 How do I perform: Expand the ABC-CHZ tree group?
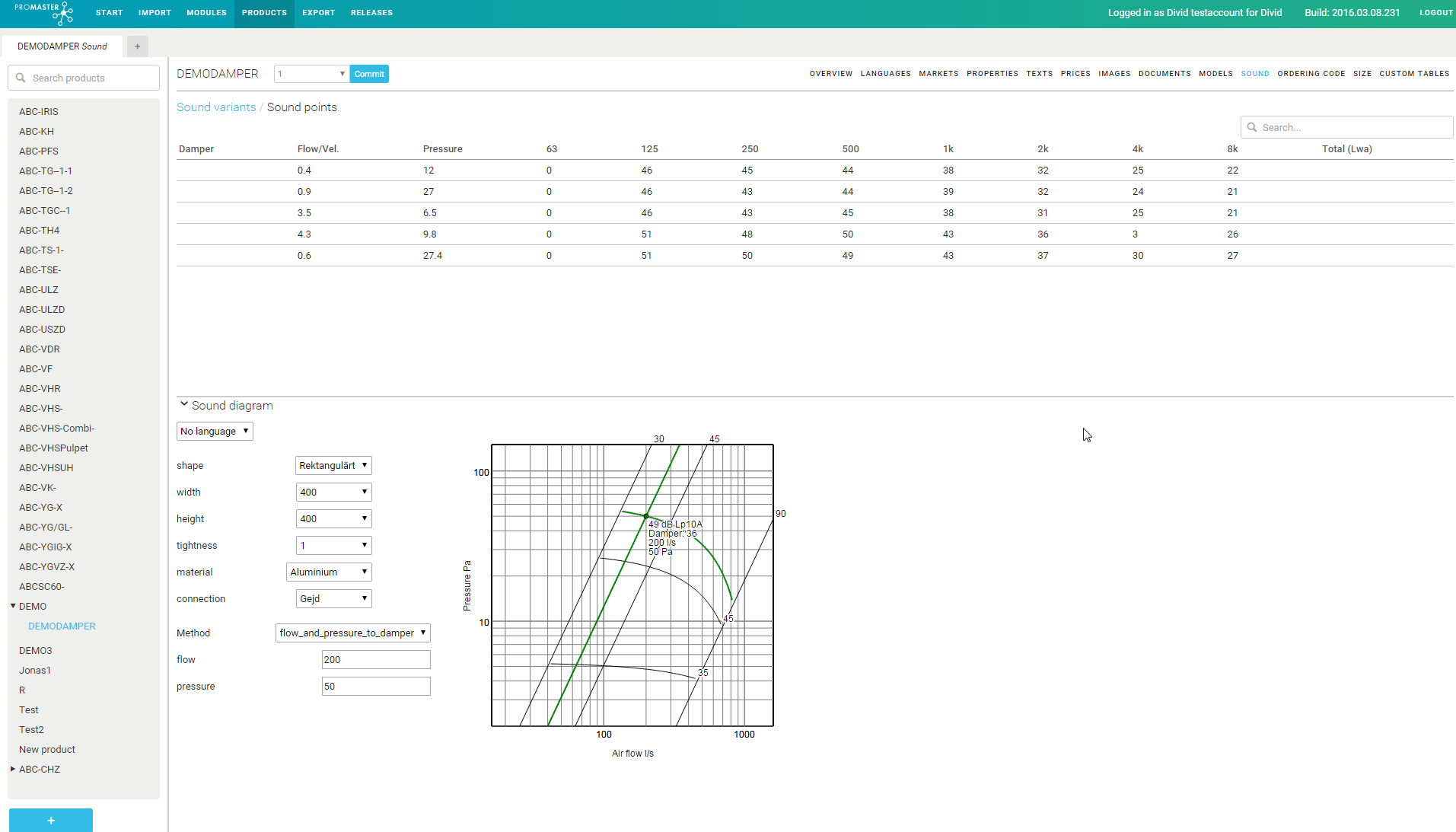click(13, 769)
